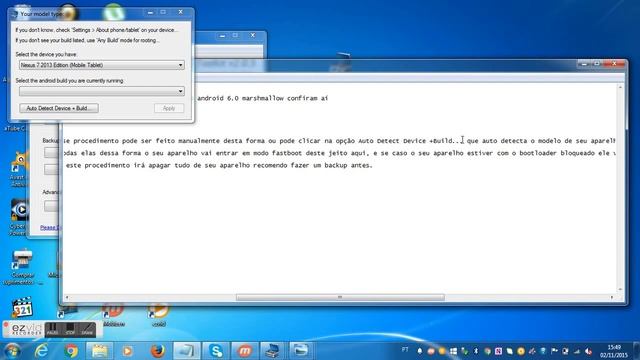
Task: Close the Your model type dialog
Action: 180,12
